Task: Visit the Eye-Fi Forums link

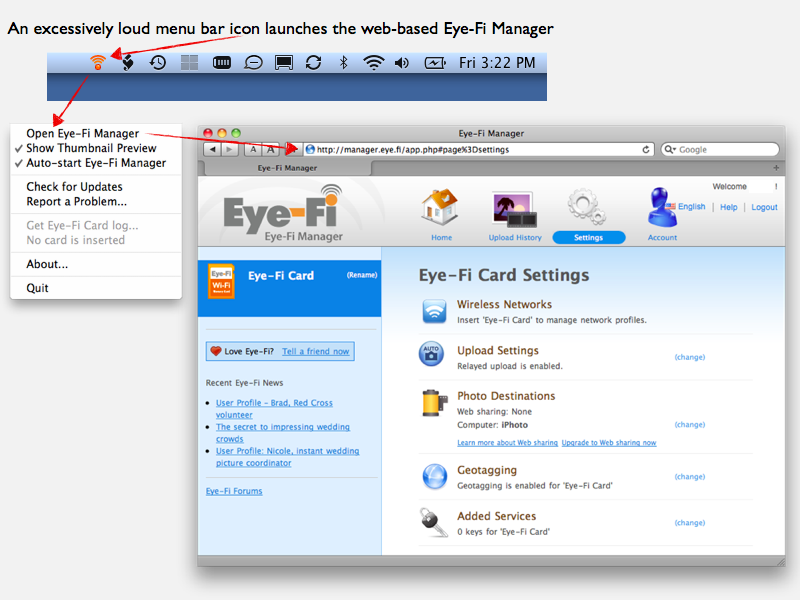Action: click(x=234, y=491)
